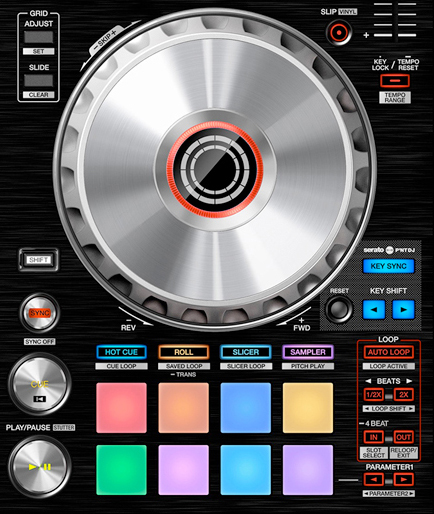Tap the top-row blue performance pad
Viewport: 434px width, 514px height.
246,408
